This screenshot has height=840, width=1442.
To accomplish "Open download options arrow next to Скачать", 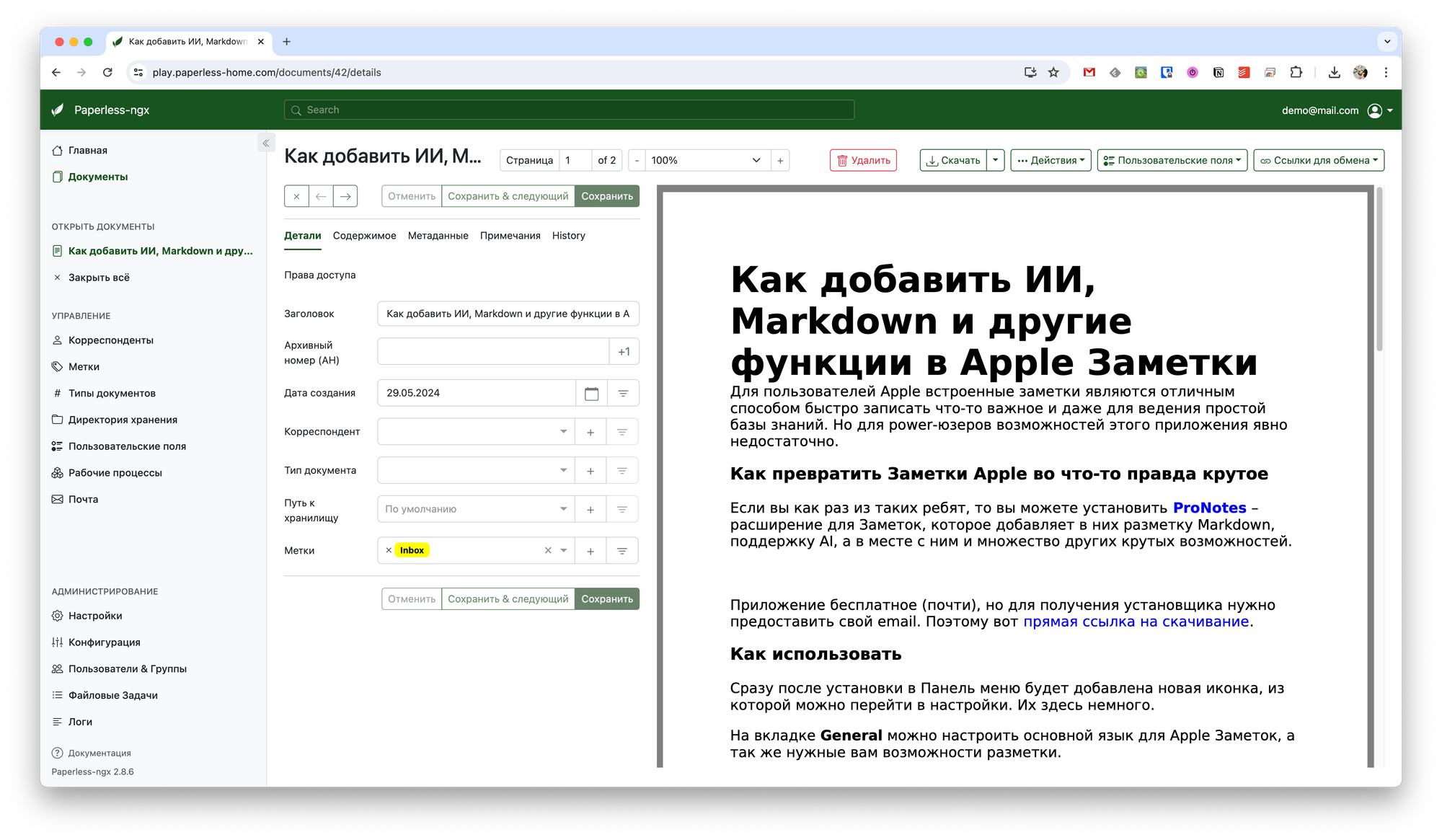I will click(x=995, y=160).
